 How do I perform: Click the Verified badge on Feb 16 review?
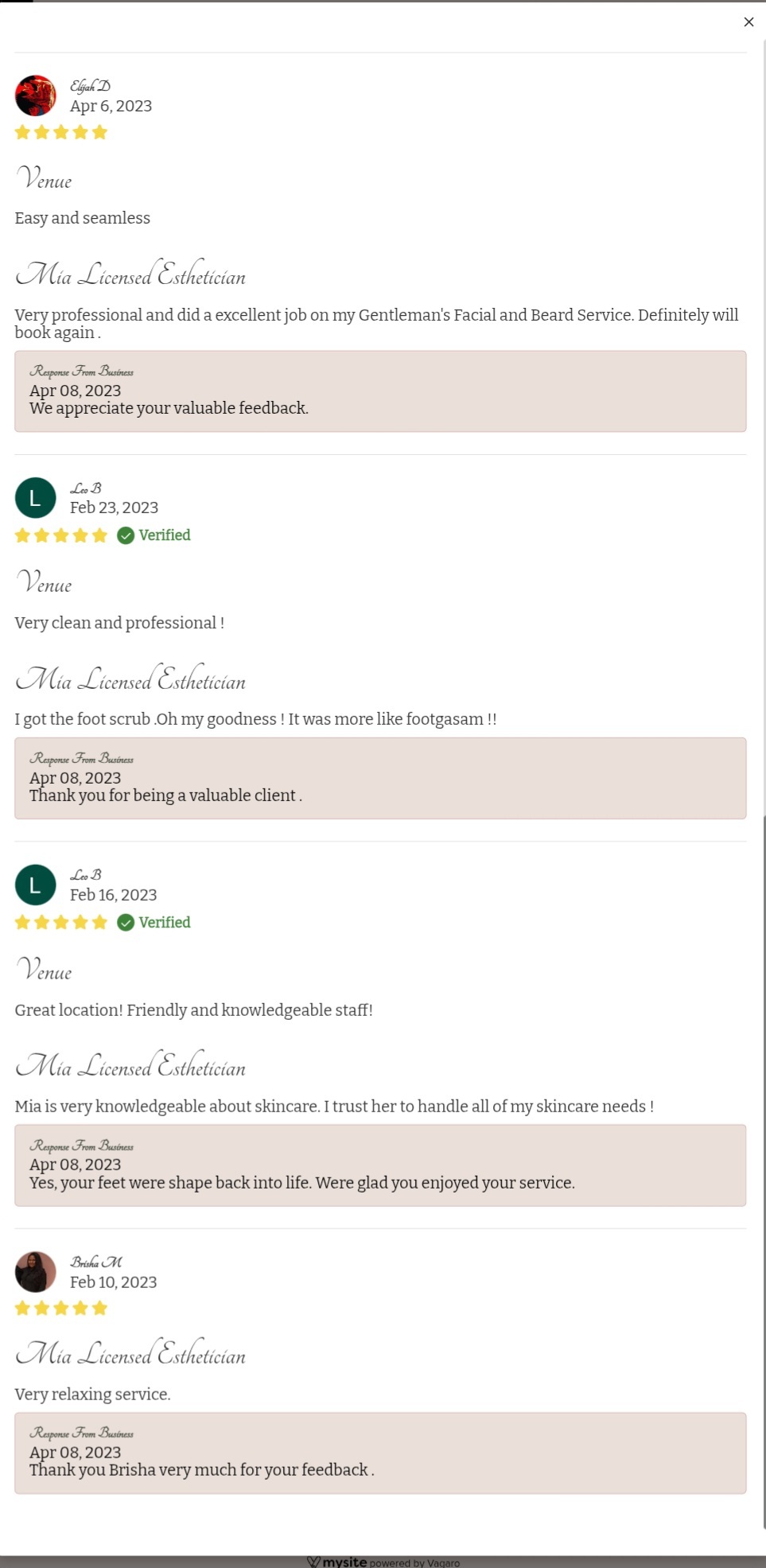pyautogui.click(x=154, y=922)
